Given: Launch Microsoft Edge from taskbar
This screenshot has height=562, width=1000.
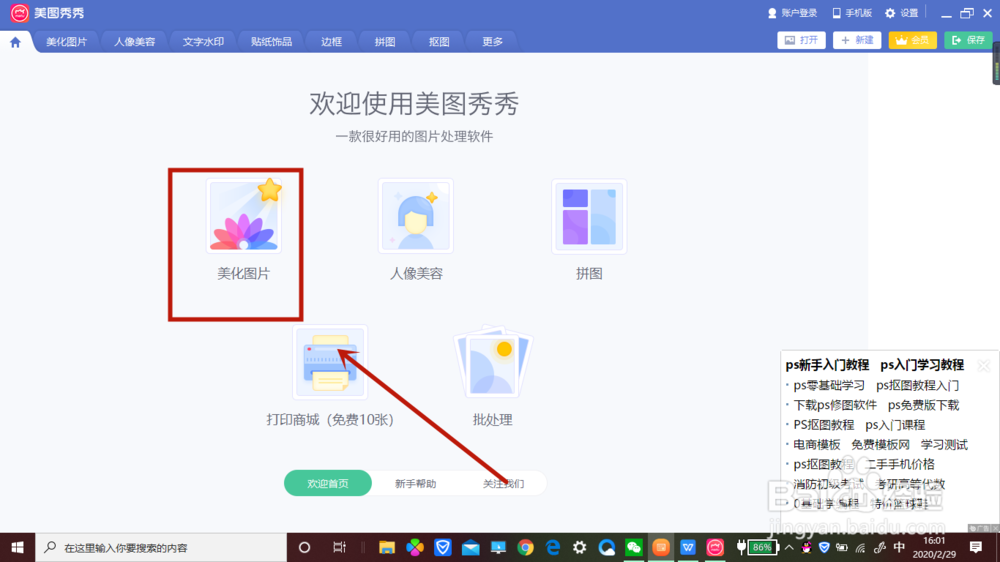Looking at the screenshot, I should coord(552,547).
